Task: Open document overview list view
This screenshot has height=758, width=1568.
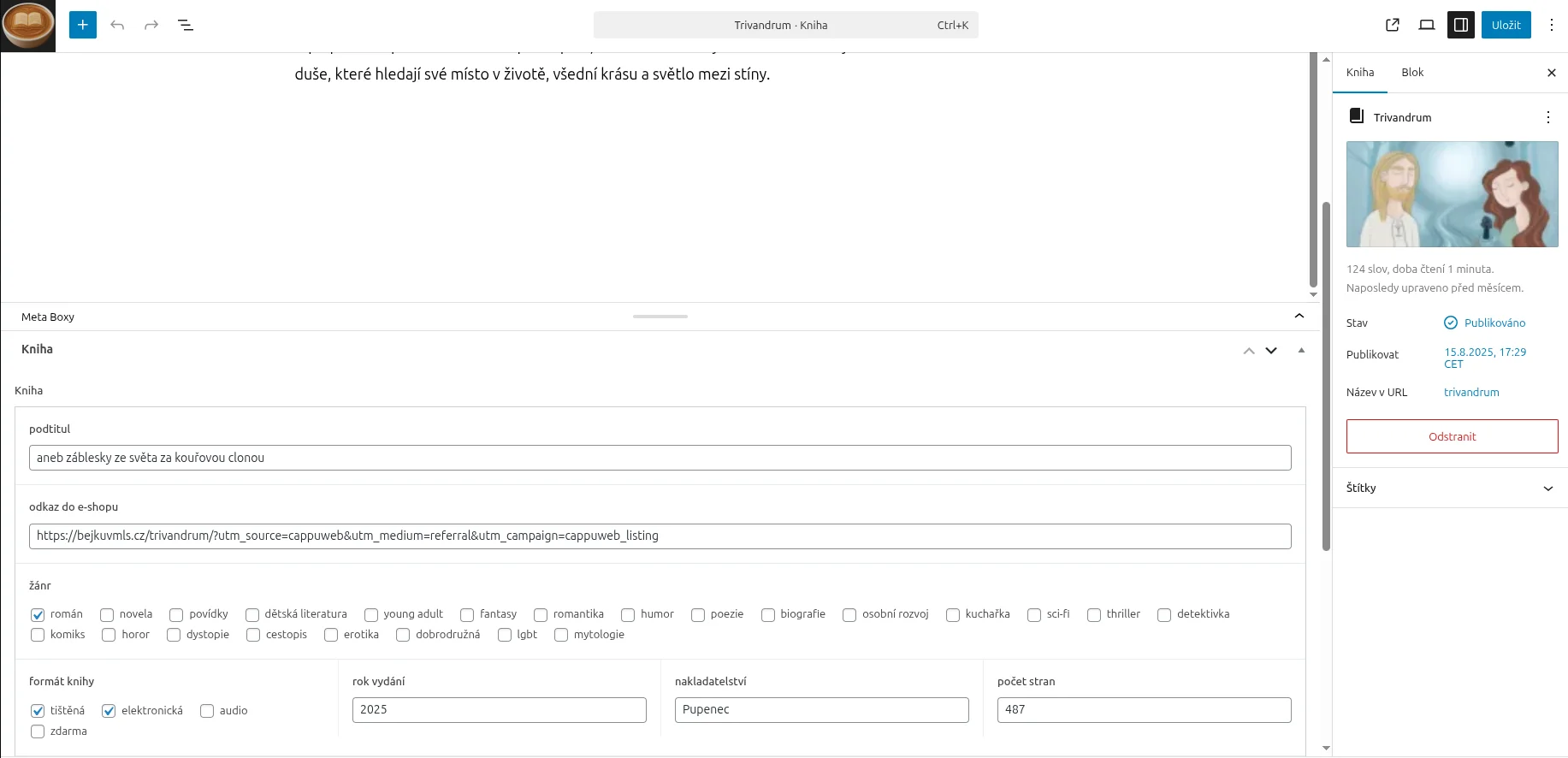Action: (186, 25)
